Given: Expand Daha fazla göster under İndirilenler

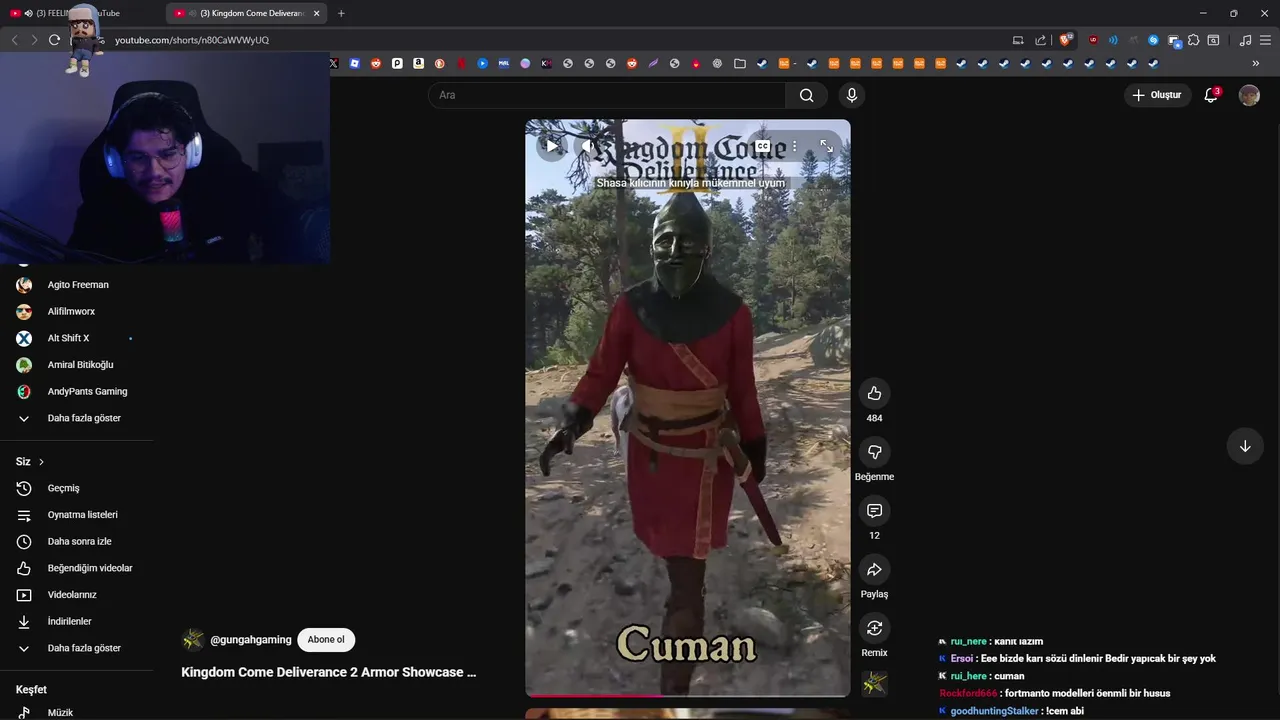Looking at the screenshot, I should pos(77,648).
